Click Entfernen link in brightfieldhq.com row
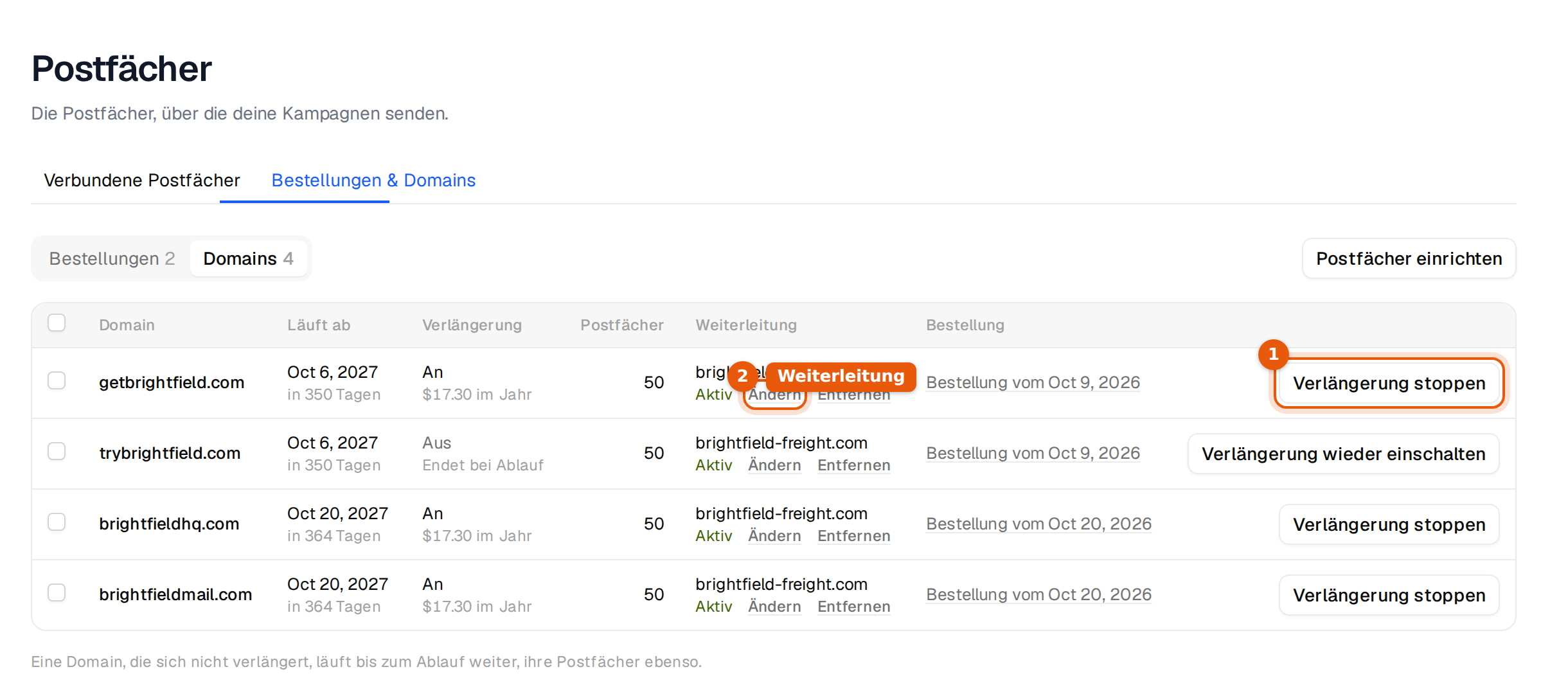Screen dimensions: 1568x694 tap(853, 536)
